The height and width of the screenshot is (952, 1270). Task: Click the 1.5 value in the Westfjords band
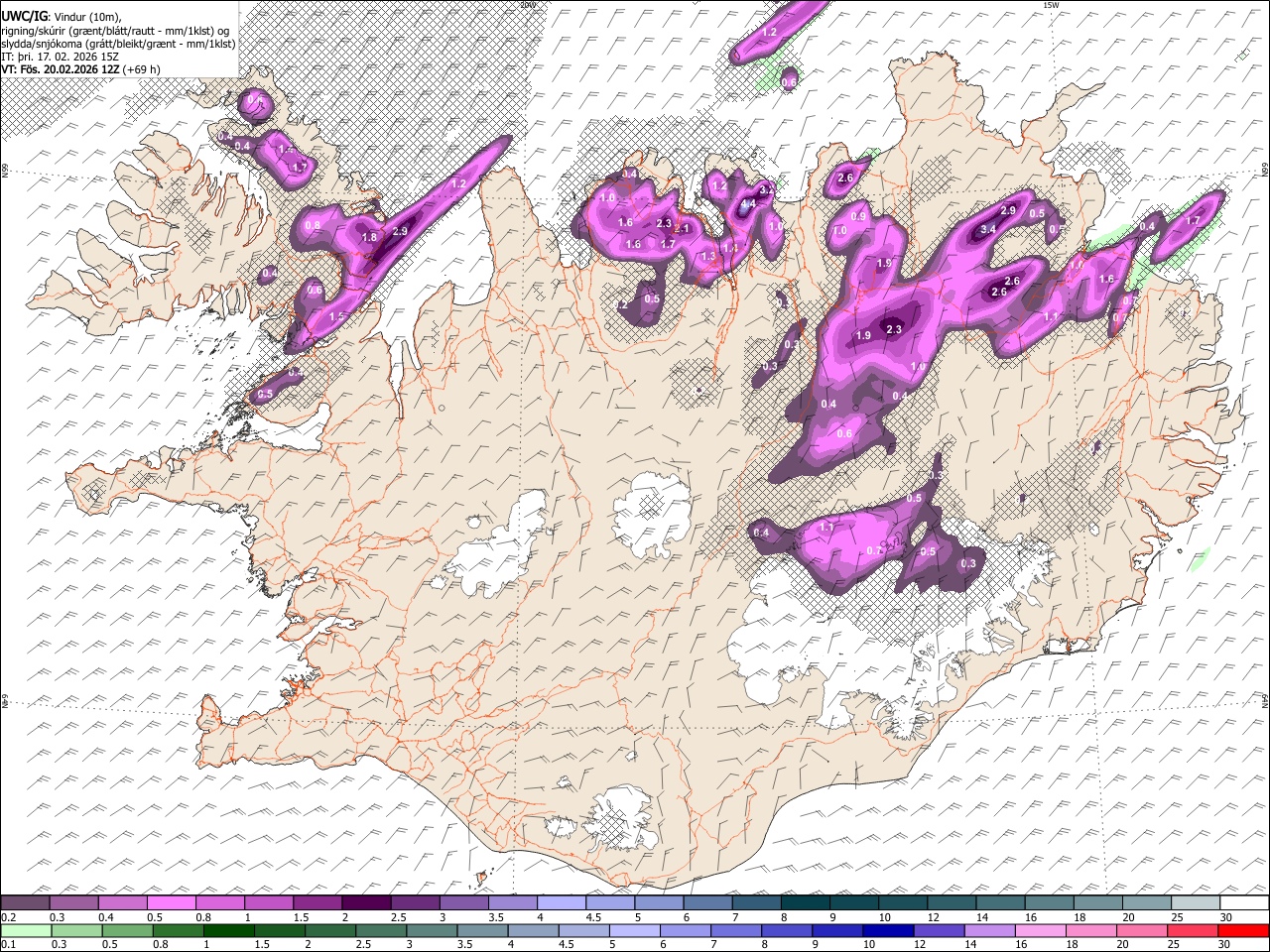337,316
